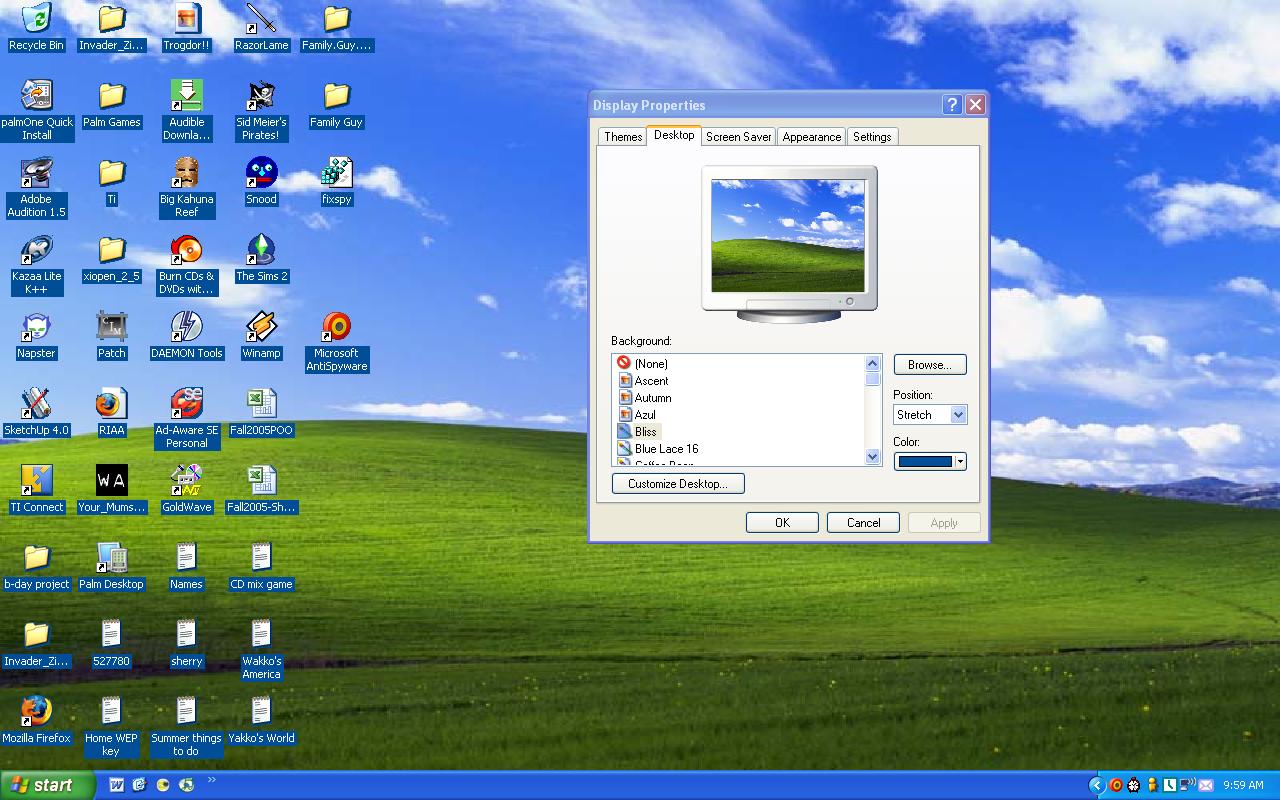1280x800 pixels.
Task: Switch to the Screen Saver tab
Action: [739, 137]
